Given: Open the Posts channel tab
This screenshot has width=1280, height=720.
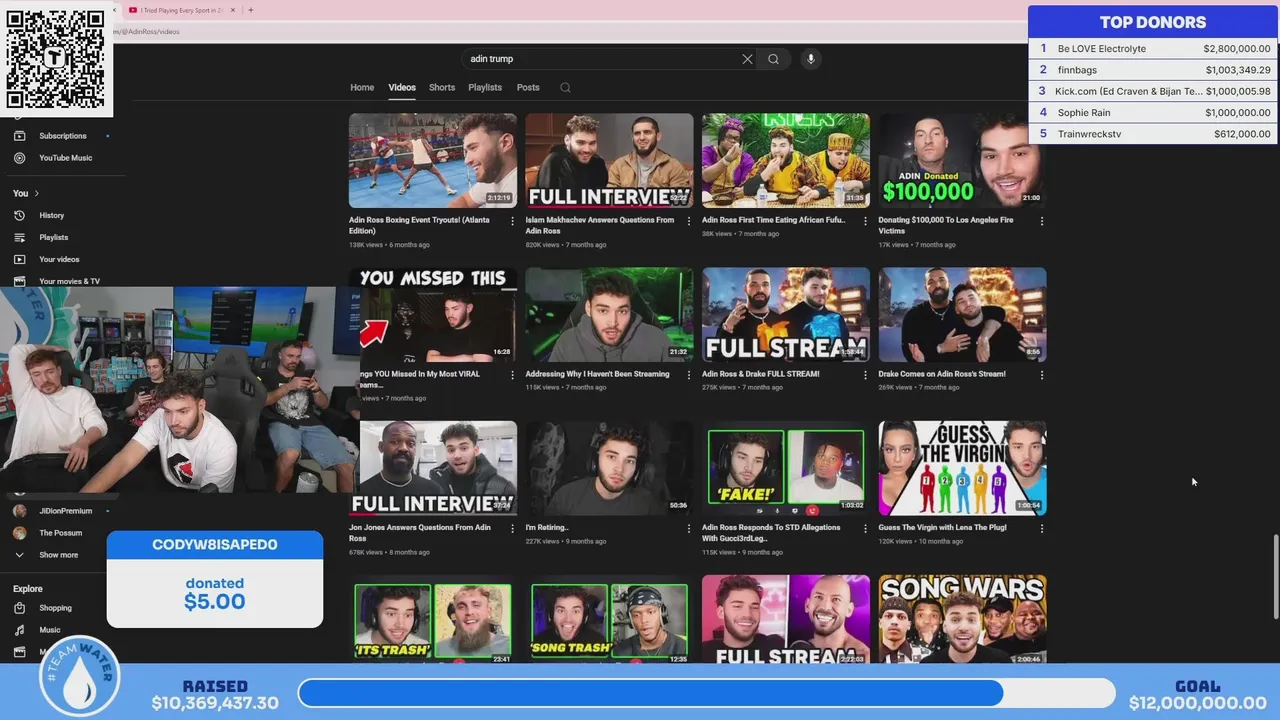Looking at the screenshot, I should [x=528, y=88].
